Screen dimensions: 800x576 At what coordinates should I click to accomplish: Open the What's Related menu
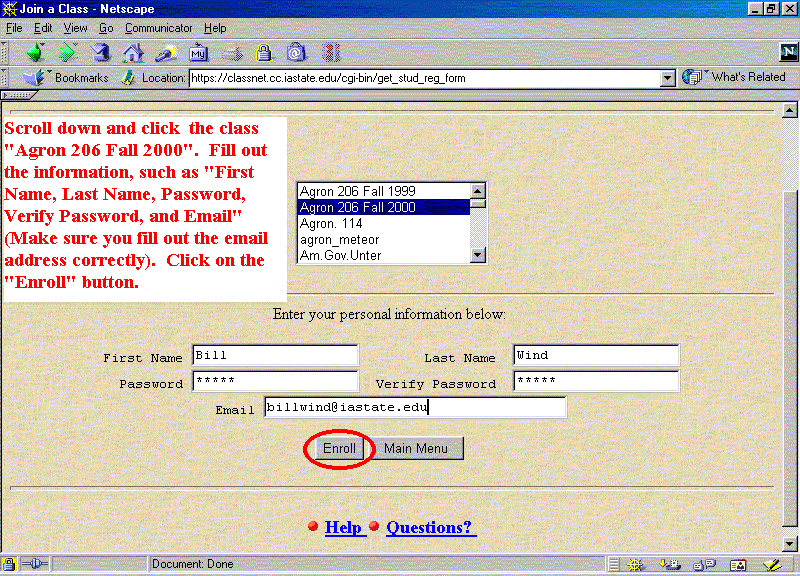pyautogui.click(x=738, y=77)
